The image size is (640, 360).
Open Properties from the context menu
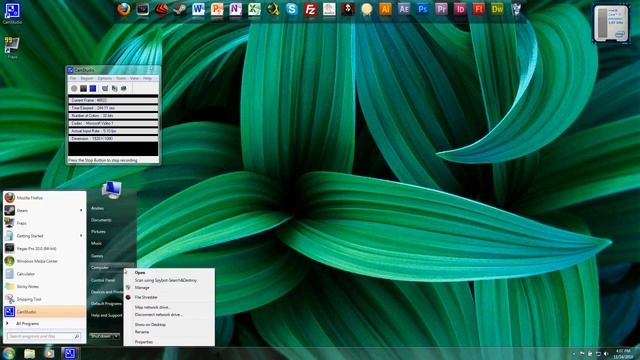169,342
